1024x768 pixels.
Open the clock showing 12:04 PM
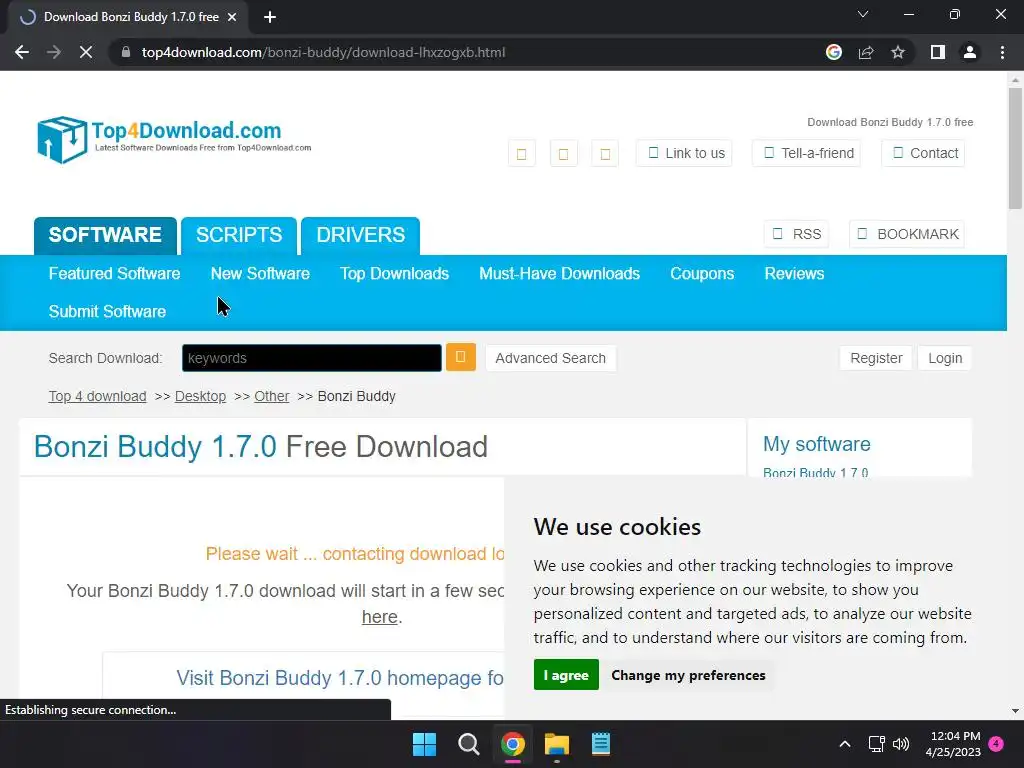(x=953, y=744)
